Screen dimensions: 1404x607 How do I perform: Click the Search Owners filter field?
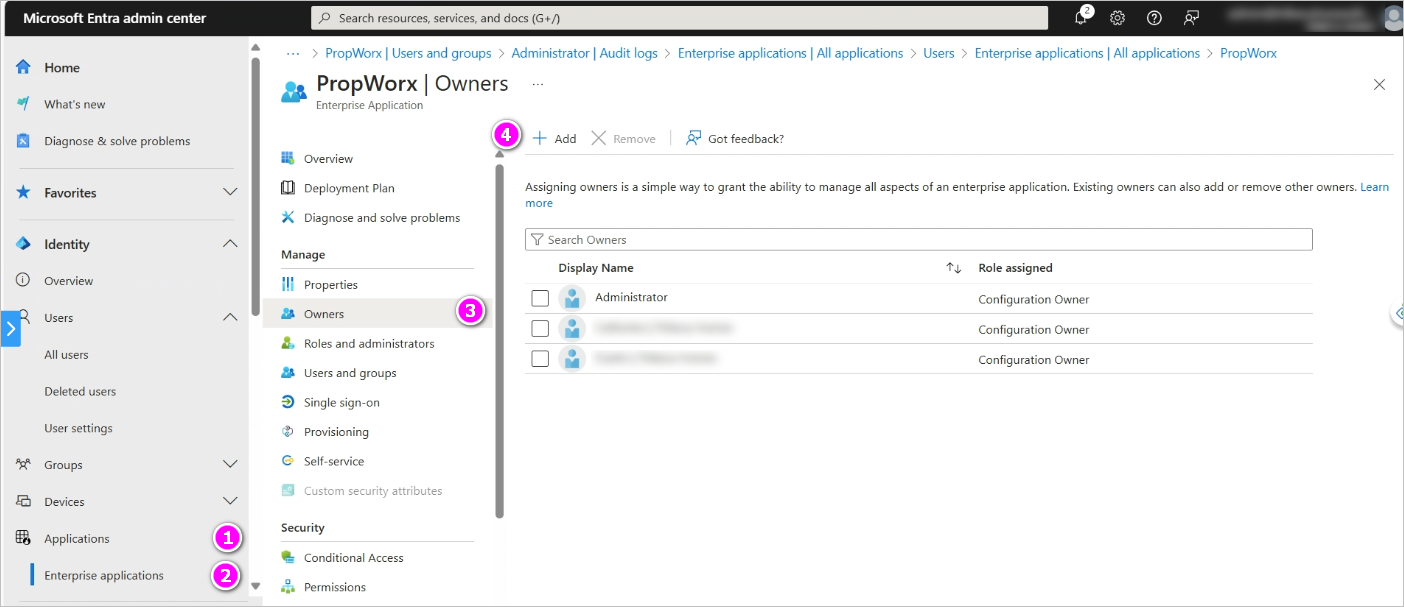click(x=918, y=240)
